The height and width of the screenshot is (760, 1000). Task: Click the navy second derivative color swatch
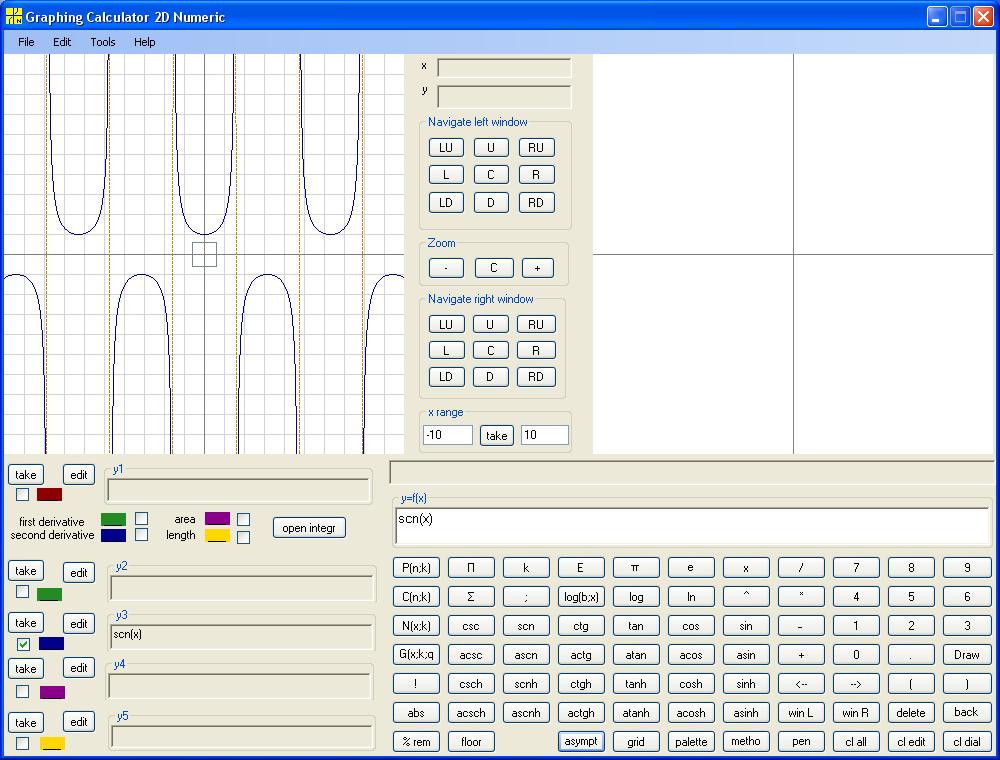(114, 536)
